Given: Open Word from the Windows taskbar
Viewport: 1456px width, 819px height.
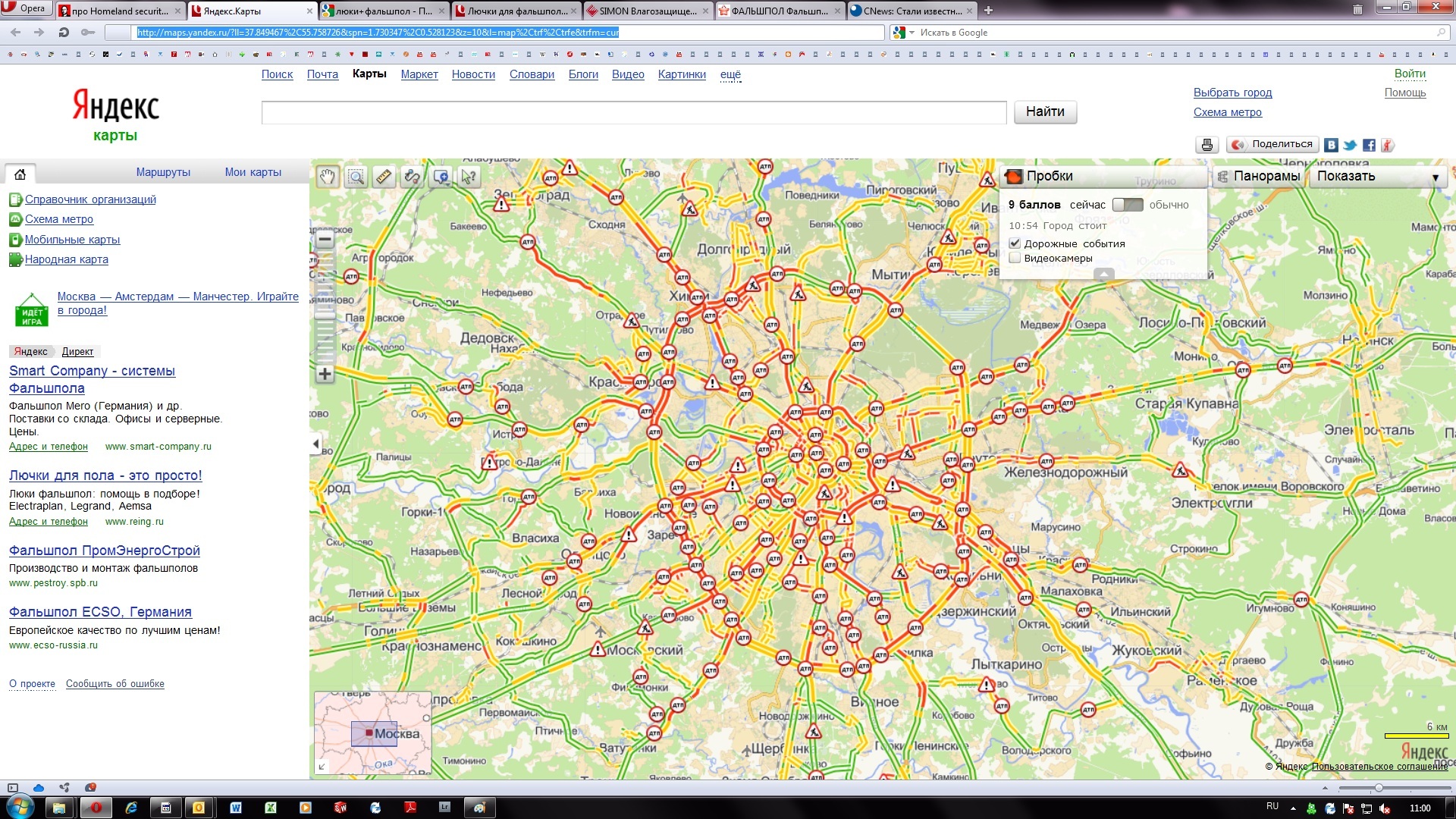Looking at the screenshot, I should (x=236, y=808).
